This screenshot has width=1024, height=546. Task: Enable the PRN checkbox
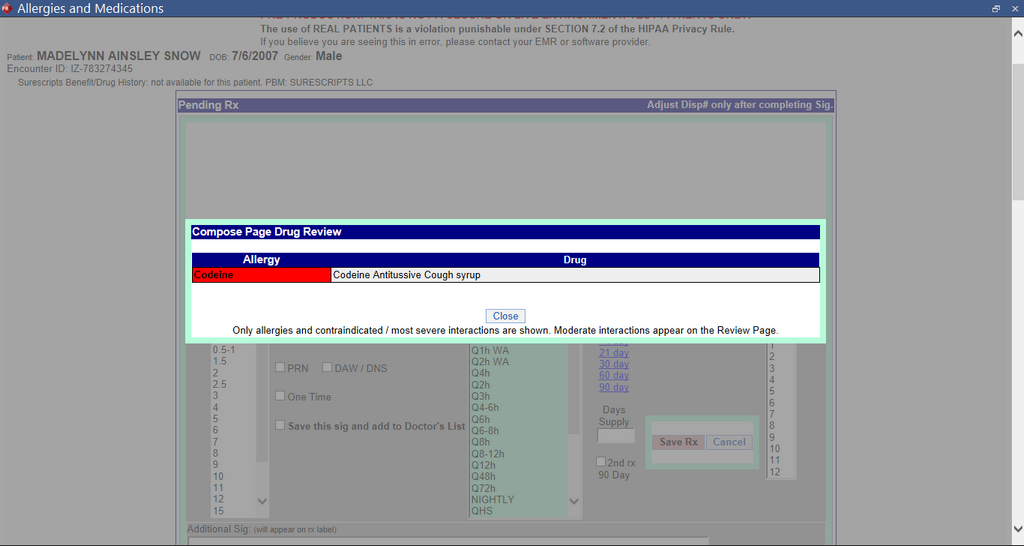coord(281,368)
